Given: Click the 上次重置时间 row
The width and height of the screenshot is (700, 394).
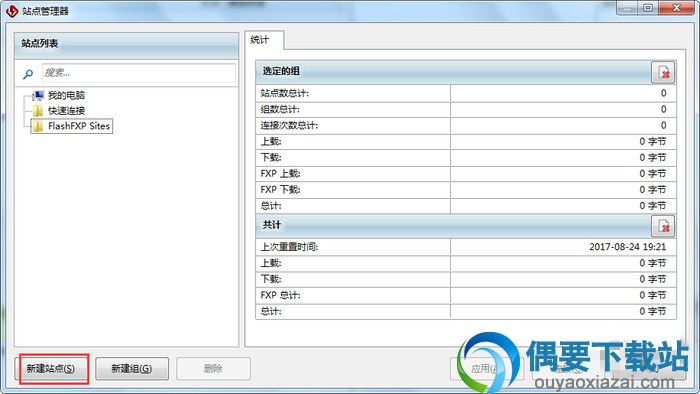Looking at the screenshot, I should coord(466,247).
